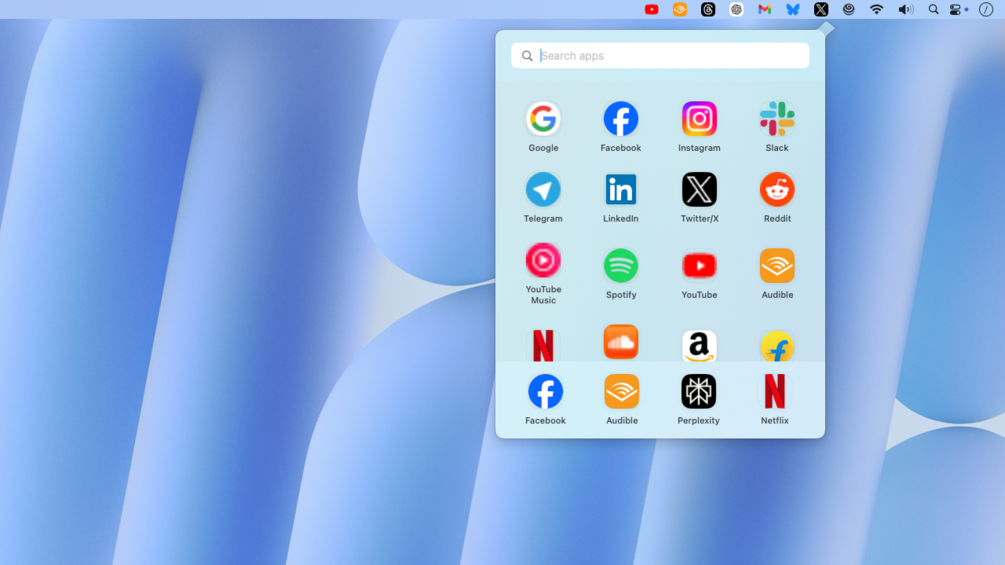Image resolution: width=1005 pixels, height=565 pixels.
Task: Click the Bluesky butterfly icon in menu bar
Action: coord(793,9)
